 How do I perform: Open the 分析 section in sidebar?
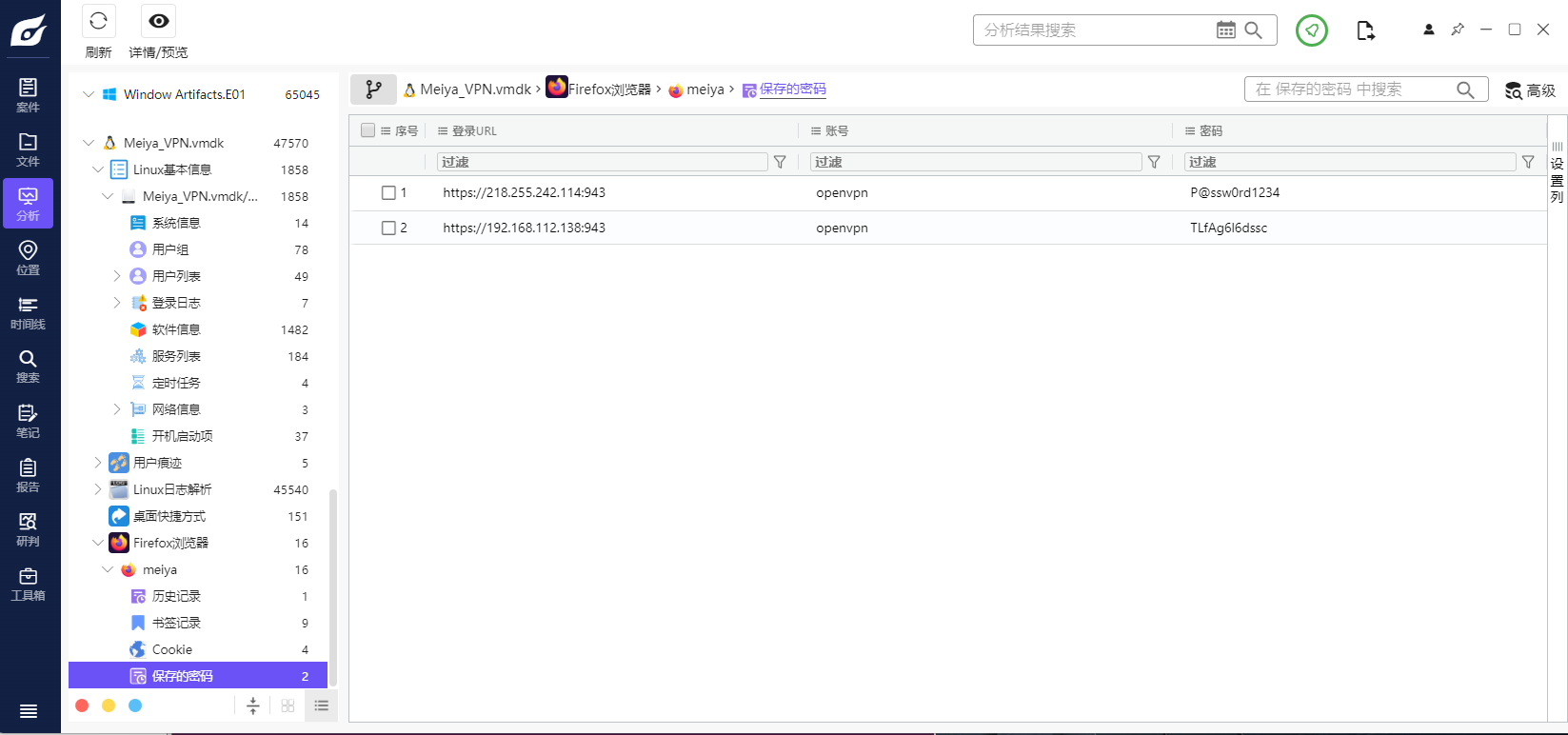click(x=28, y=204)
